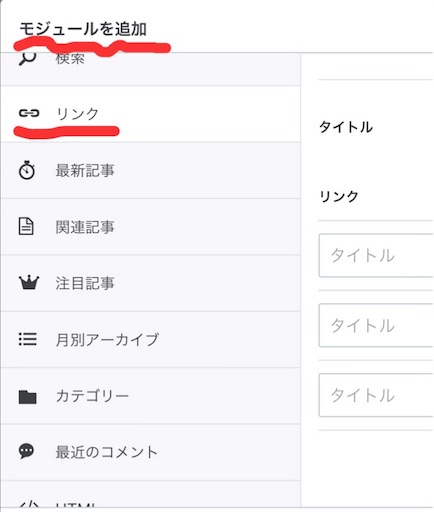The image size is (434, 512).
Task: Click the document icon for 関連記事
Action: click(26, 227)
